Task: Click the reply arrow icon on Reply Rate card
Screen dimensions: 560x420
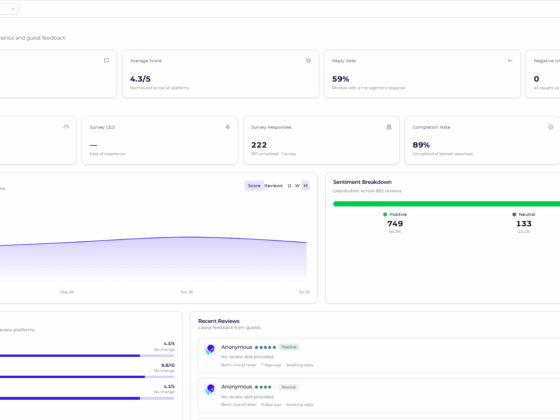Action: pyautogui.click(x=510, y=61)
